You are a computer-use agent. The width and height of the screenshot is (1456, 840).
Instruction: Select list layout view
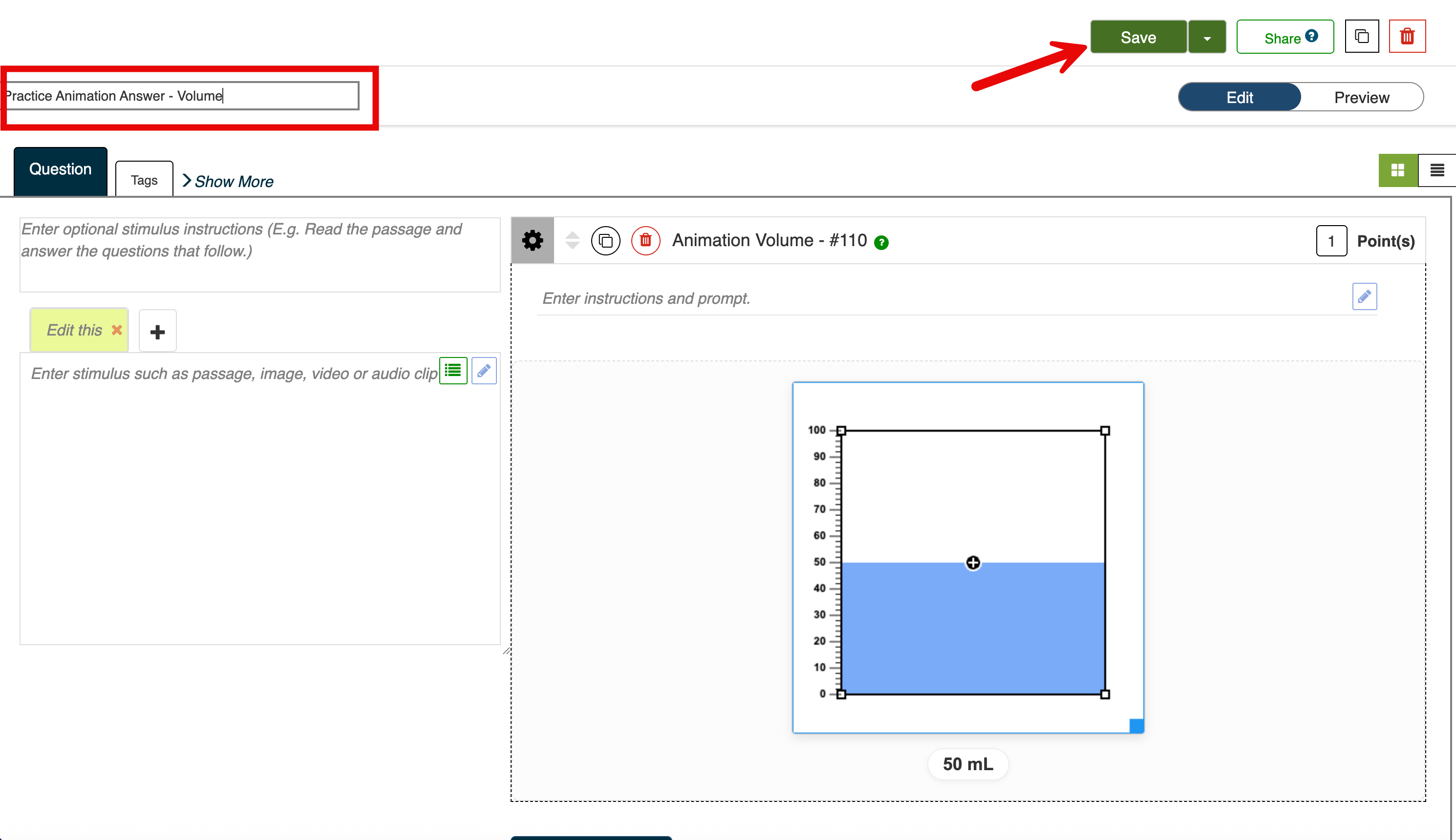1437,170
